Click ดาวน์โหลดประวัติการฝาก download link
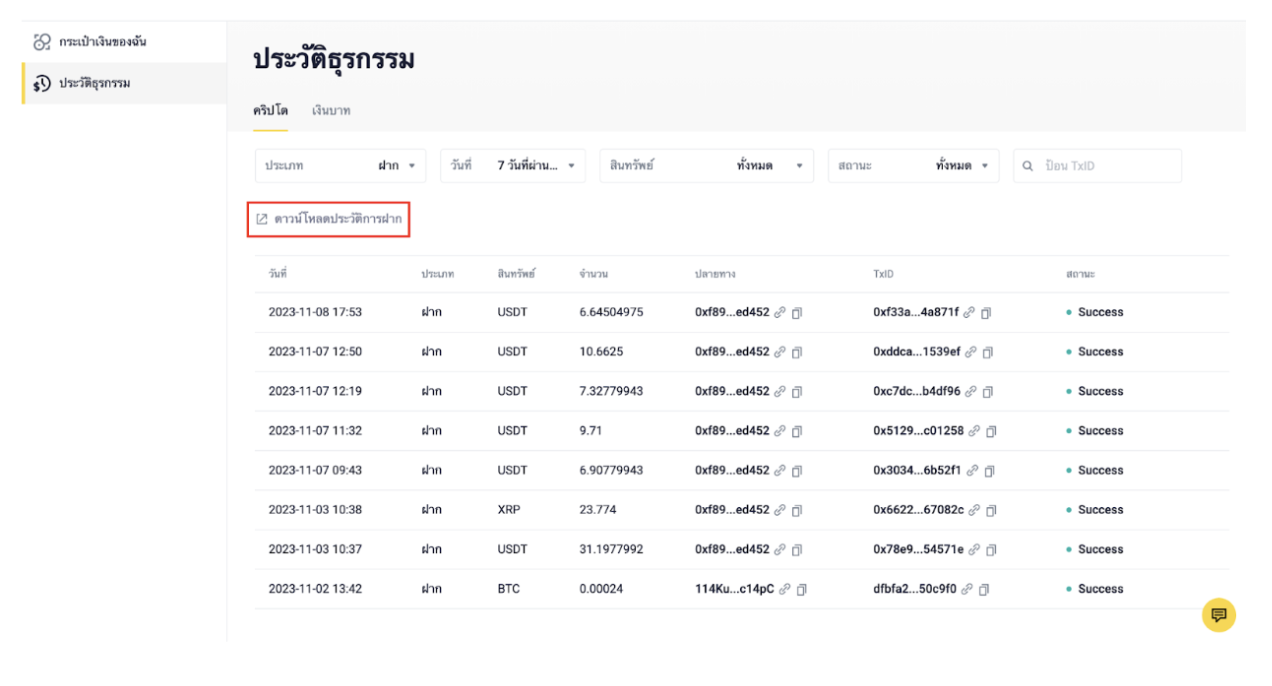Viewport: 1272px width, 686px height. click(x=329, y=219)
